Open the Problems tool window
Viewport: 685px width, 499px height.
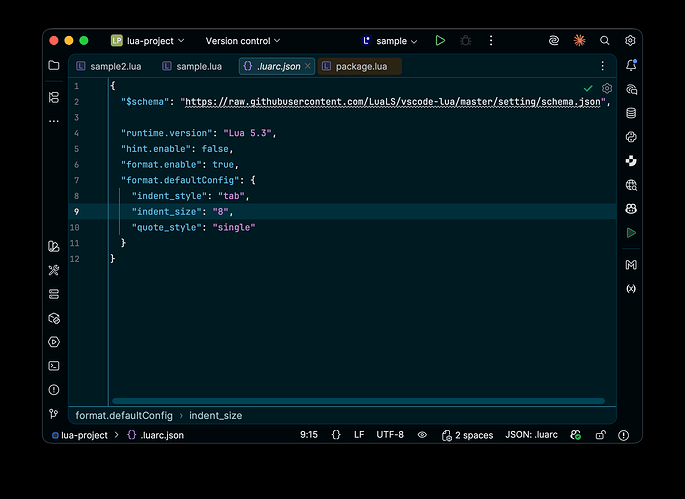pyautogui.click(x=54, y=390)
